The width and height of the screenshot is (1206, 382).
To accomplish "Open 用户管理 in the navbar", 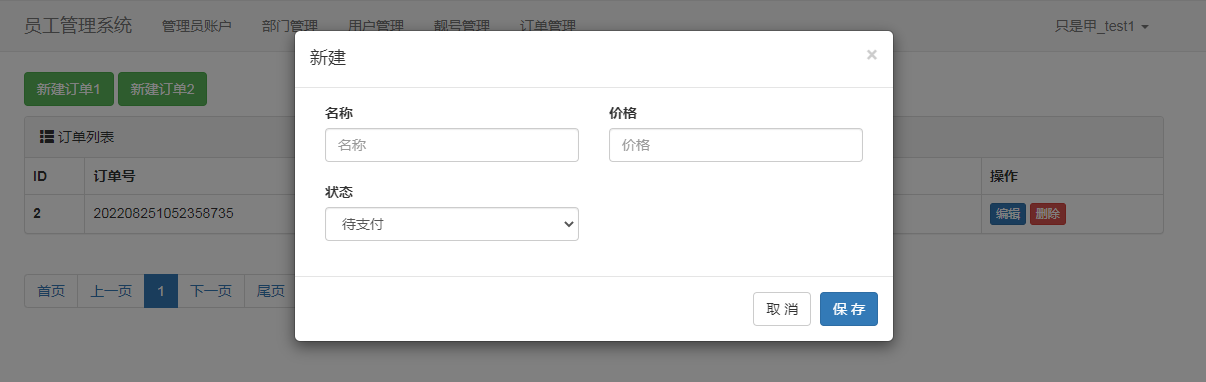I will click(x=376, y=26).
